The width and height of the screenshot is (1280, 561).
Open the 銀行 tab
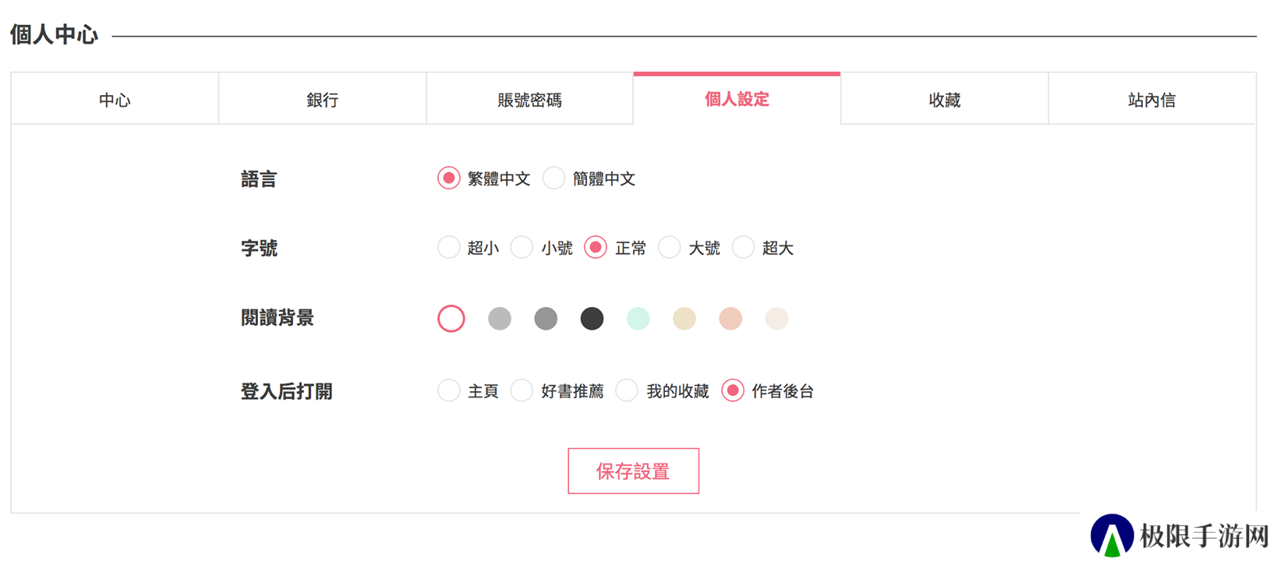323,99
